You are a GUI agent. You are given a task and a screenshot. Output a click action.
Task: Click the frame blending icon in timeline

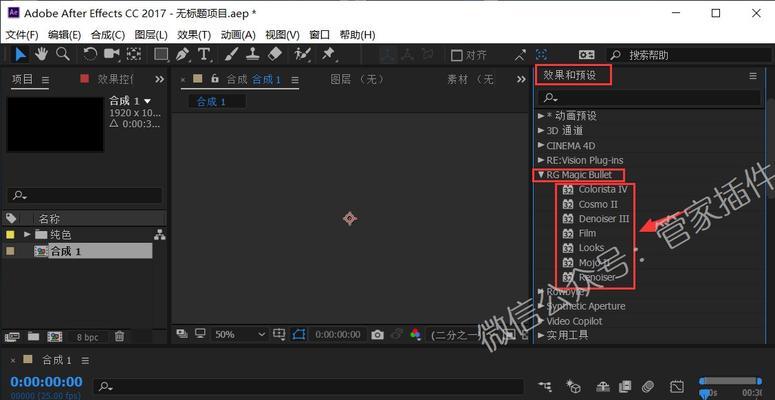pos(625,386)
